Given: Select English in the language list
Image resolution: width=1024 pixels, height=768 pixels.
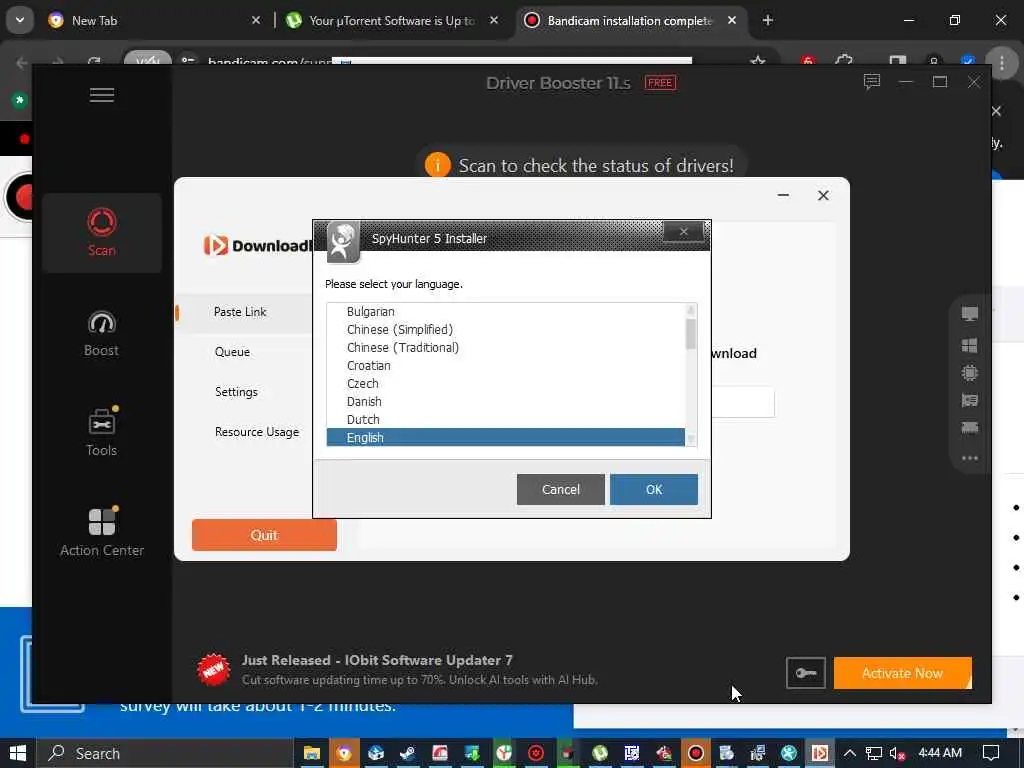Looking at the screenshot, I should pos(506,438).
